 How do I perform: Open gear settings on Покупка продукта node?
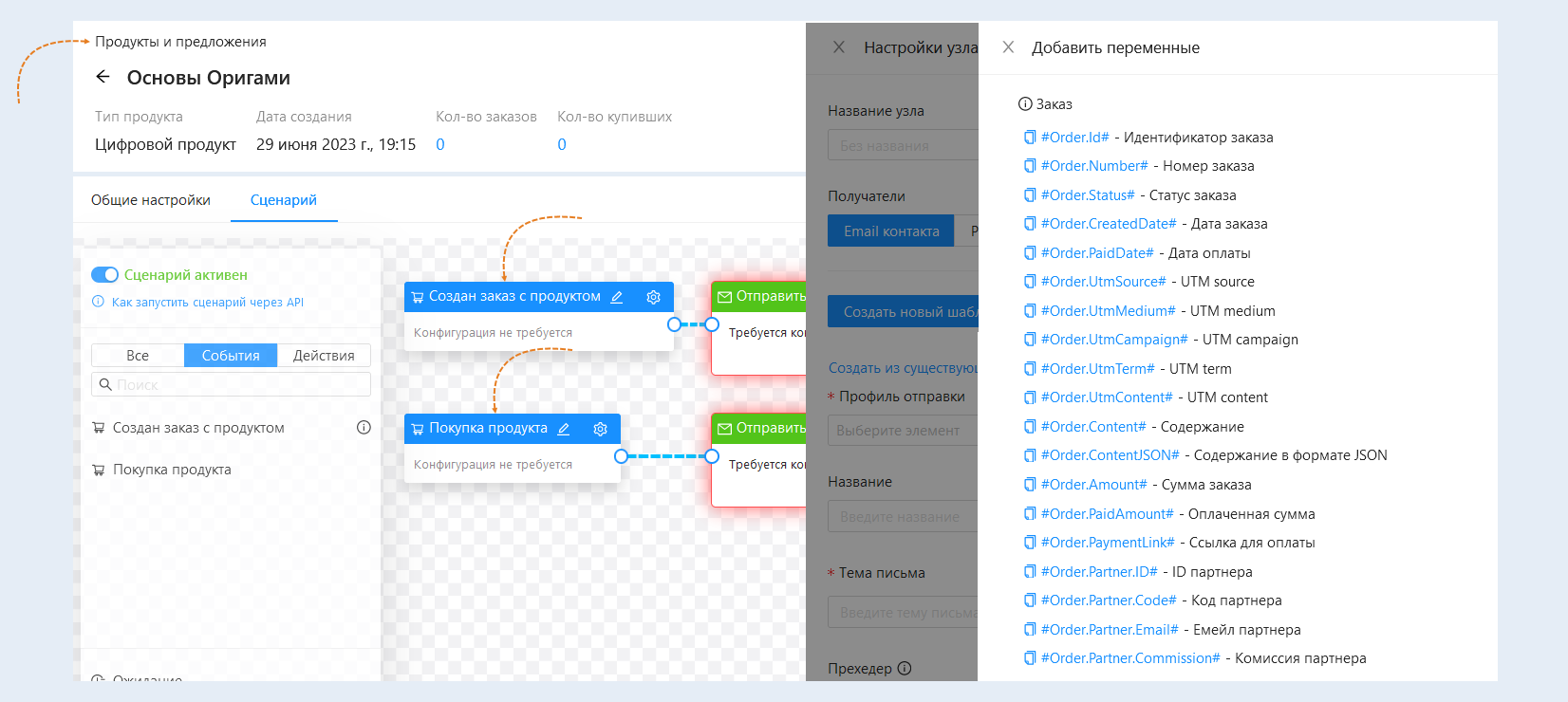[600, 429]
